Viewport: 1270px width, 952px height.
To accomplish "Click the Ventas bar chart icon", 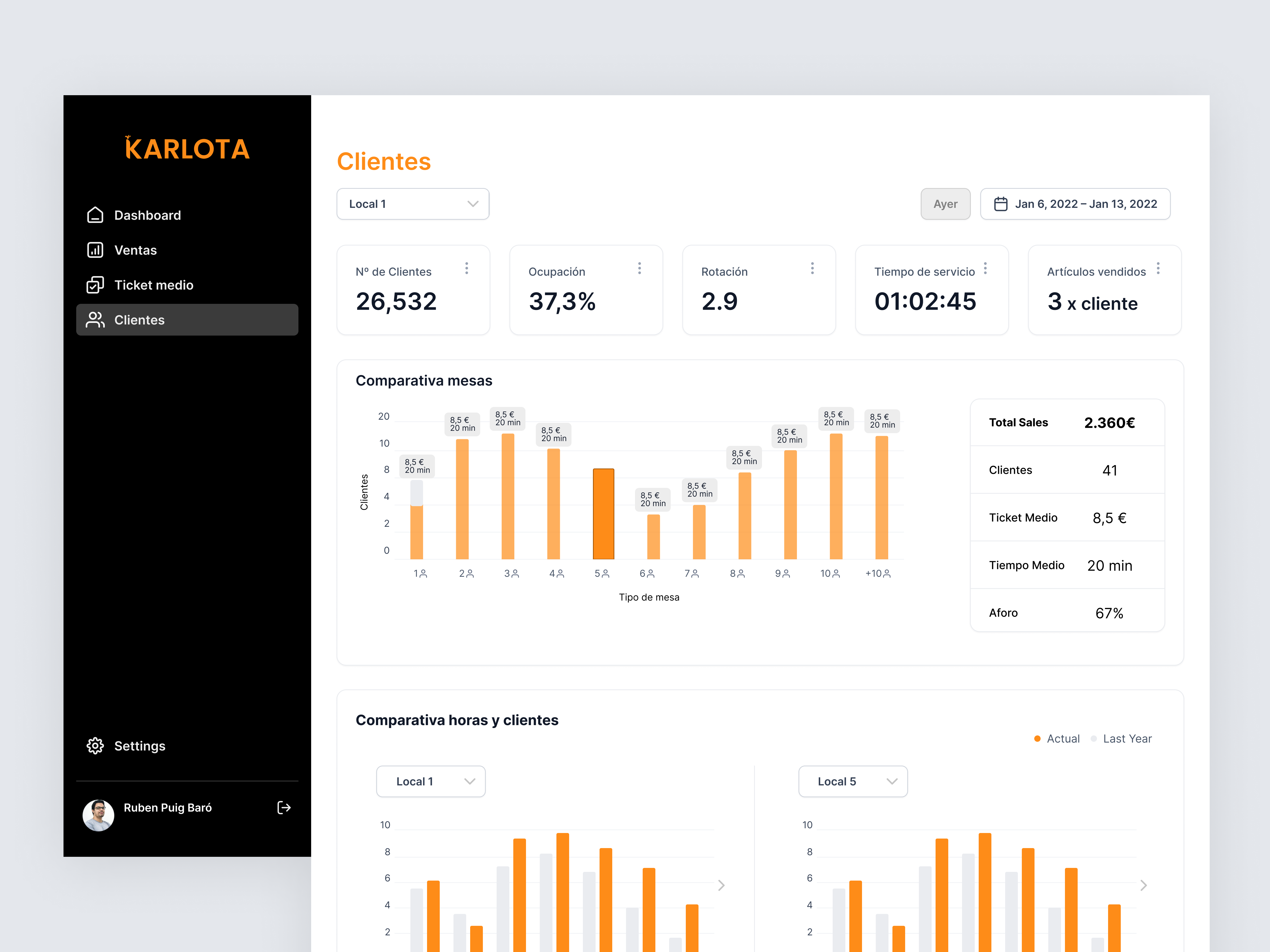I will pyautogui.click(x=95, y=250).
